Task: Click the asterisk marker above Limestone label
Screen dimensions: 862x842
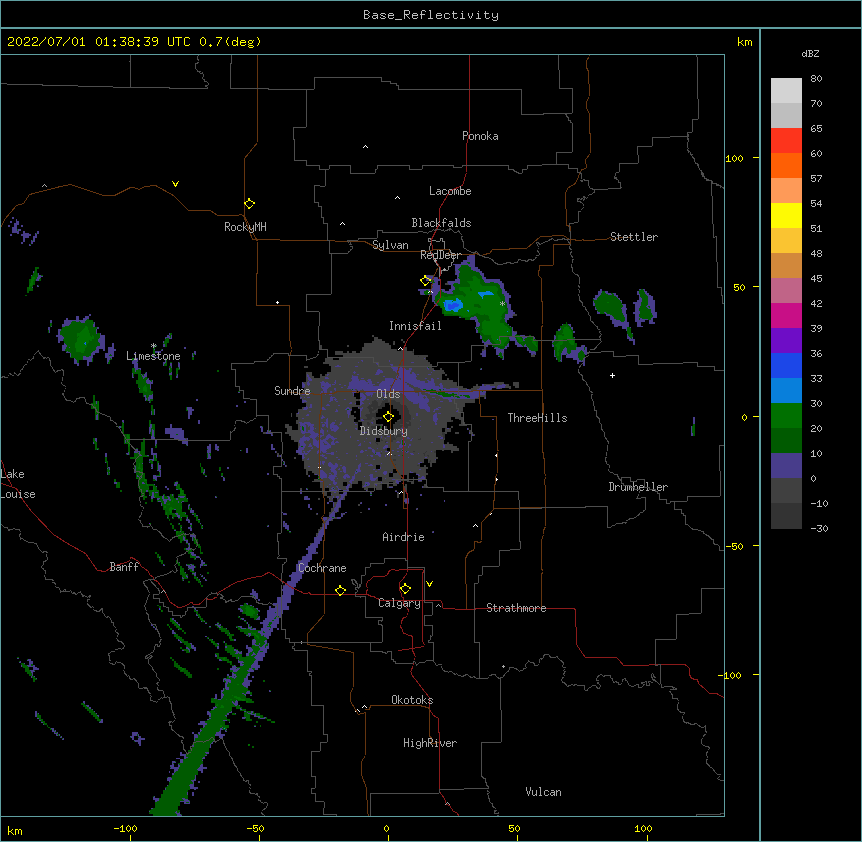Action: [154, 346]
